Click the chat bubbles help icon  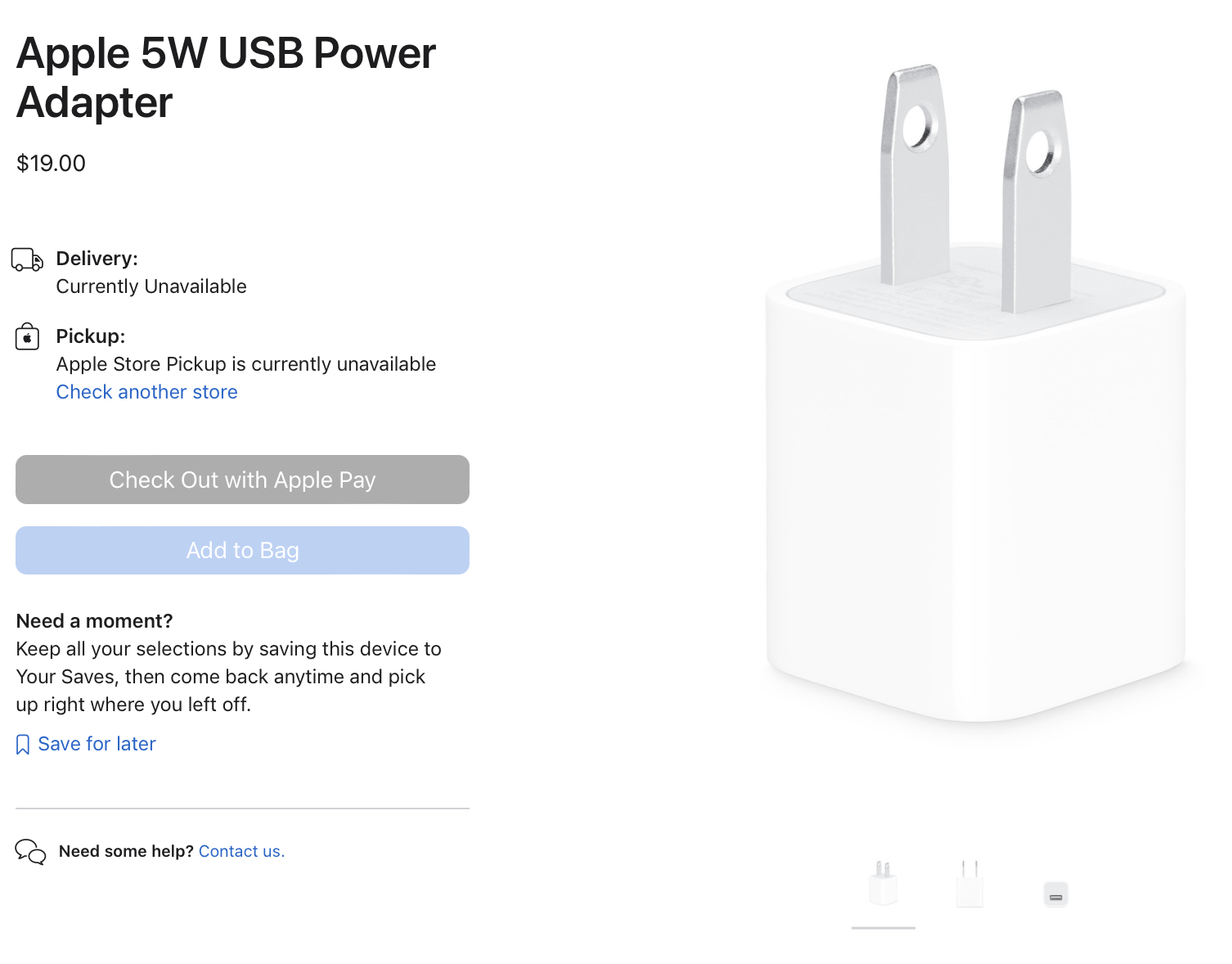30,852
